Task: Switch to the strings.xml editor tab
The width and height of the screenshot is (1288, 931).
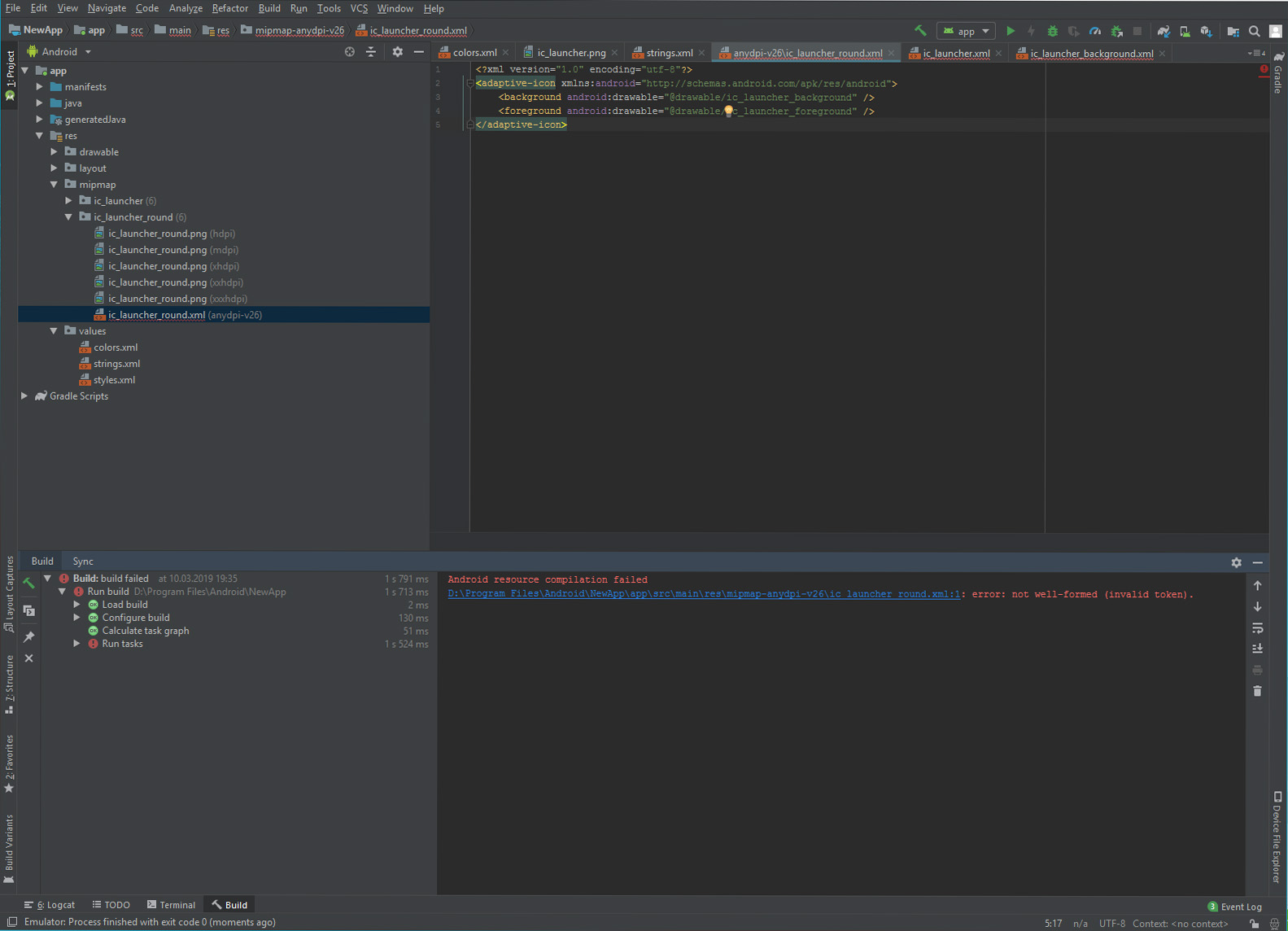Action: point(669,53)
